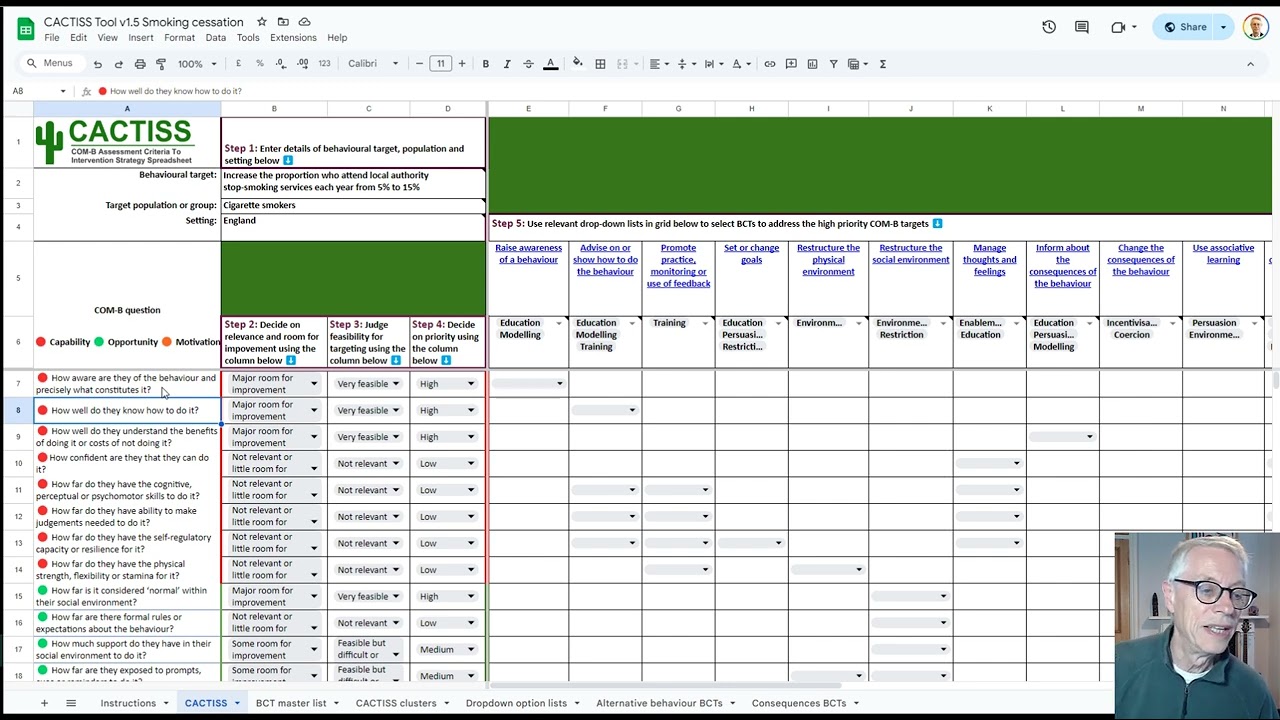Collapse the toolbar with the chevron
The image size is (1280, 720).
[x=1250, y=64]
